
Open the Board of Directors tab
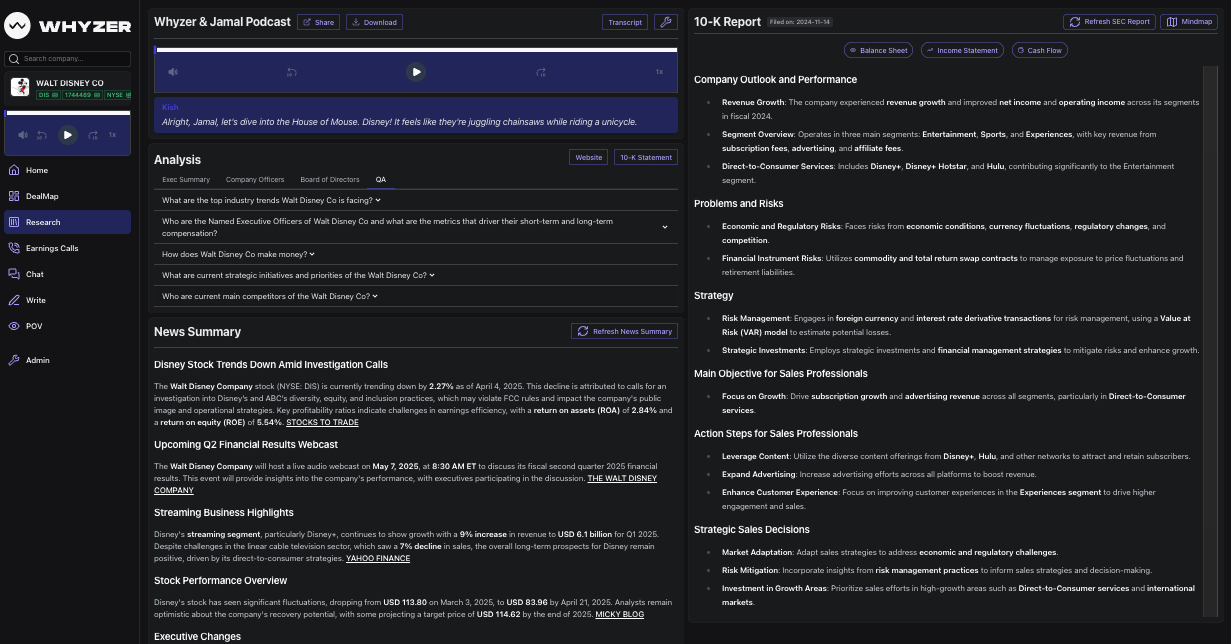click(329, 180)
